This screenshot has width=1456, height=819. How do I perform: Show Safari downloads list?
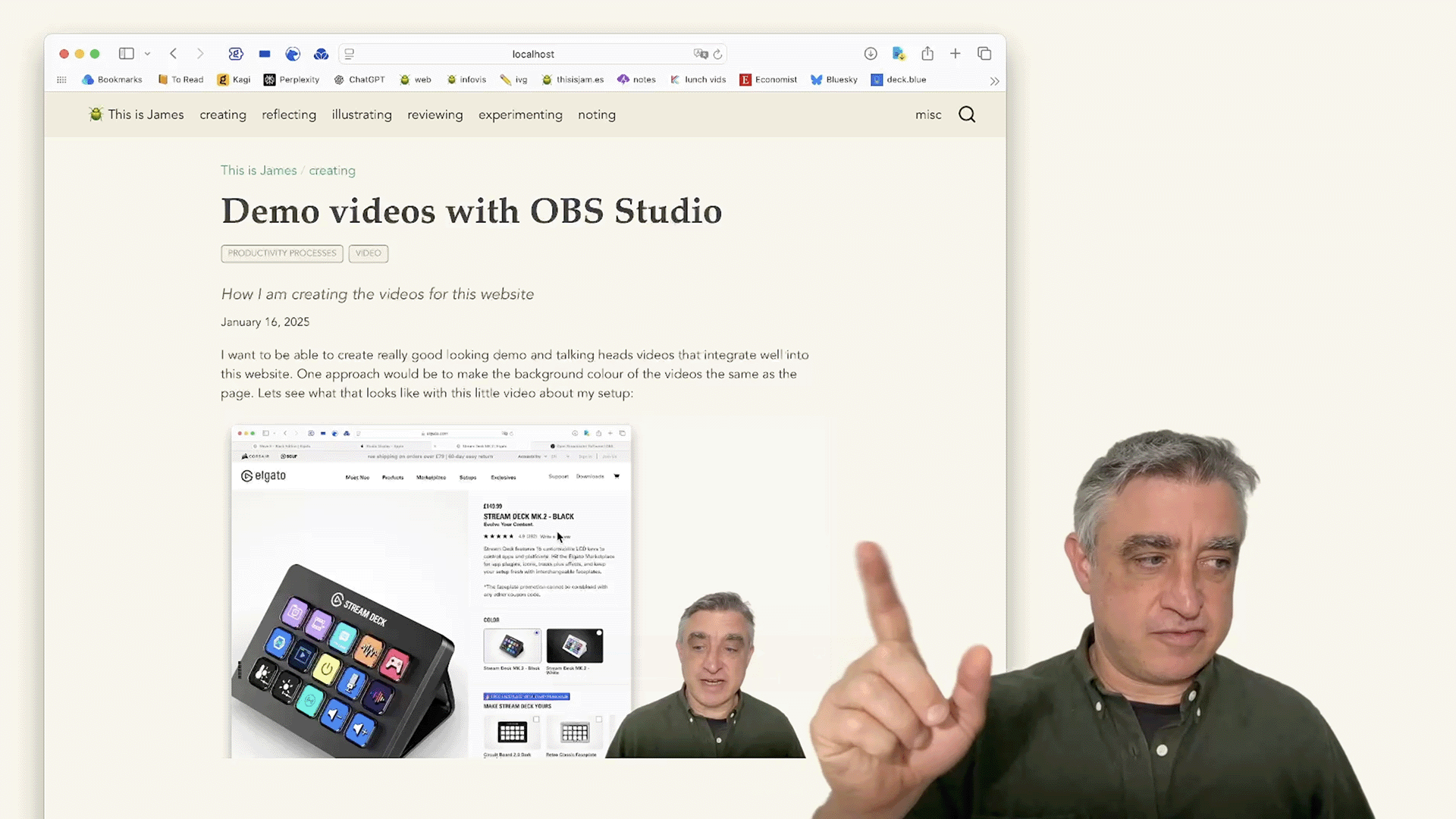tap(871, 54)
